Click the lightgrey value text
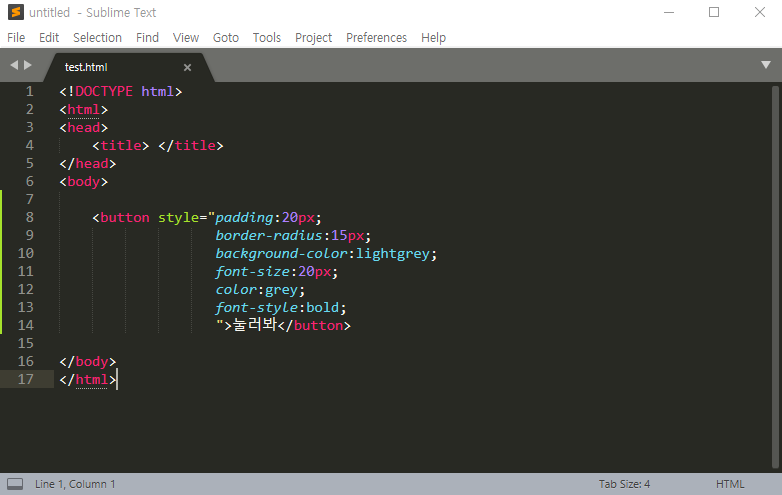 point(392,254)
